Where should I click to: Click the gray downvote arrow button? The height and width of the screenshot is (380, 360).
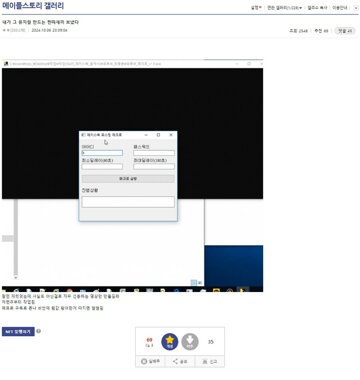[x=190, y=342]
